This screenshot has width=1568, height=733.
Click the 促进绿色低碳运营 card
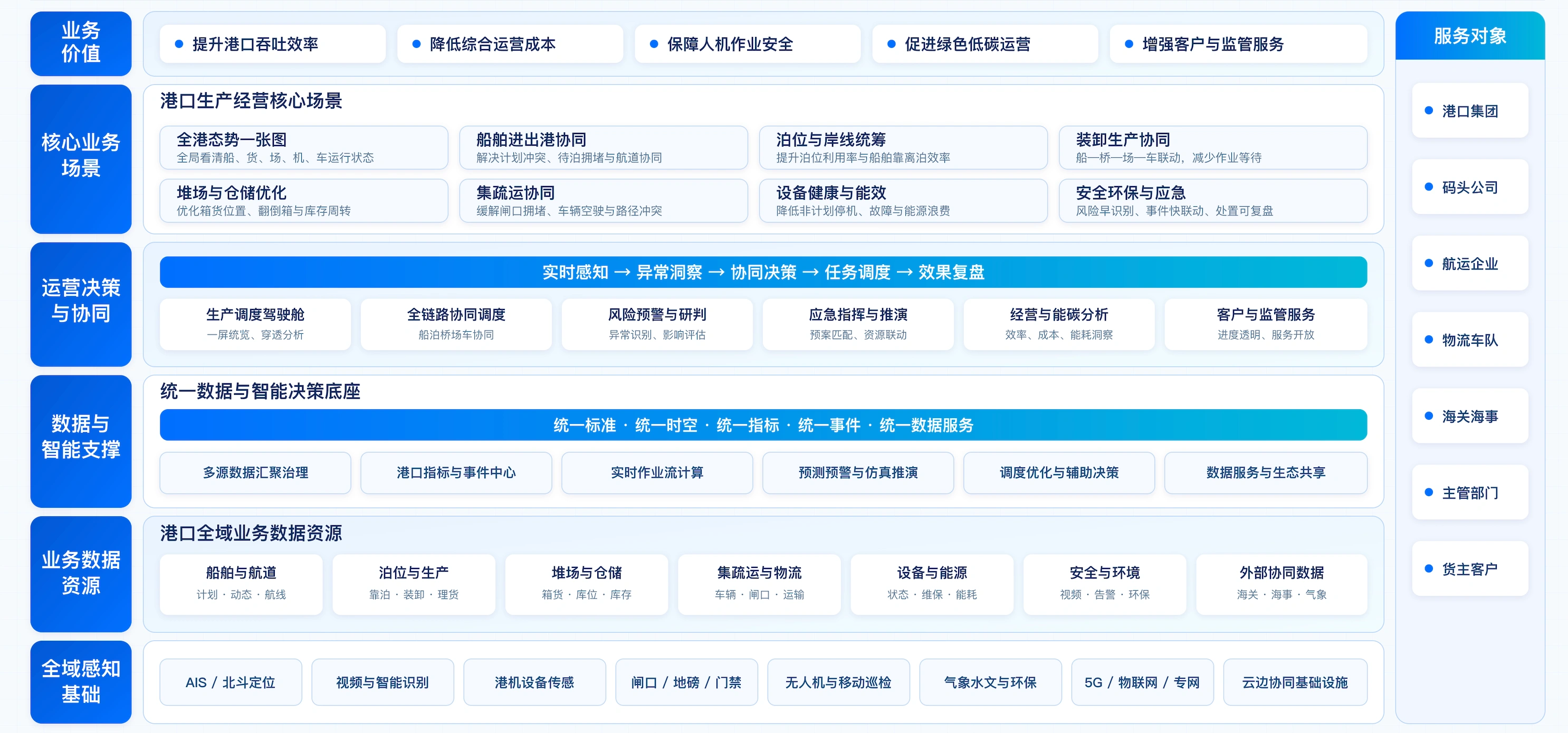click(x=985, y=44)
